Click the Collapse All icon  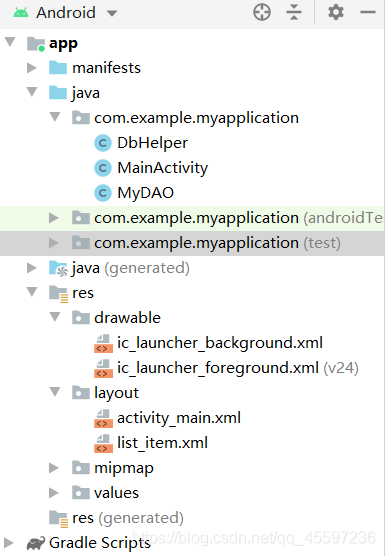pyautogui.click(x=294, y=12)
